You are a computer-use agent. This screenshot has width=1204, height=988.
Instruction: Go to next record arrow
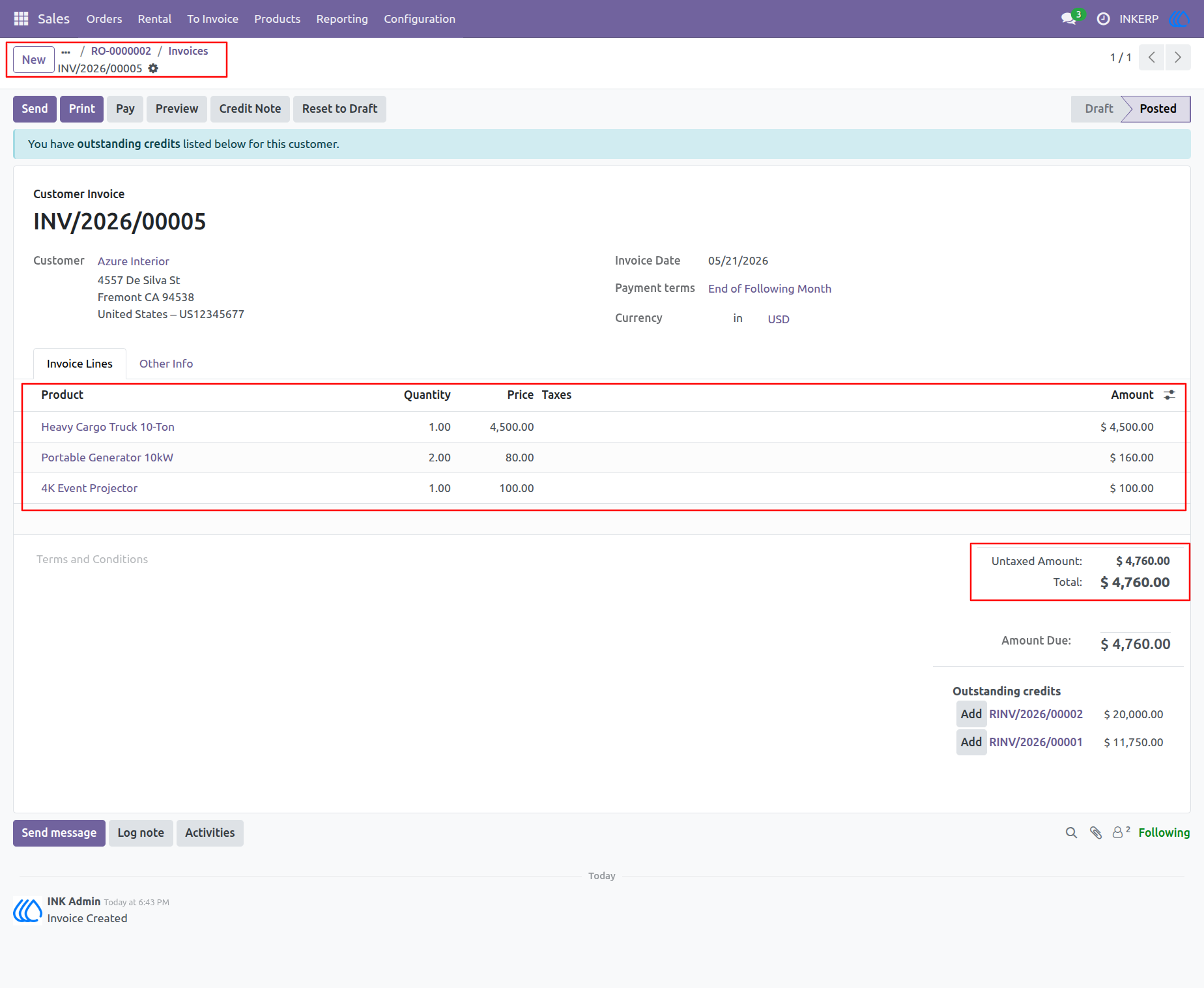pyautogui.click(x=1178, y=57)
